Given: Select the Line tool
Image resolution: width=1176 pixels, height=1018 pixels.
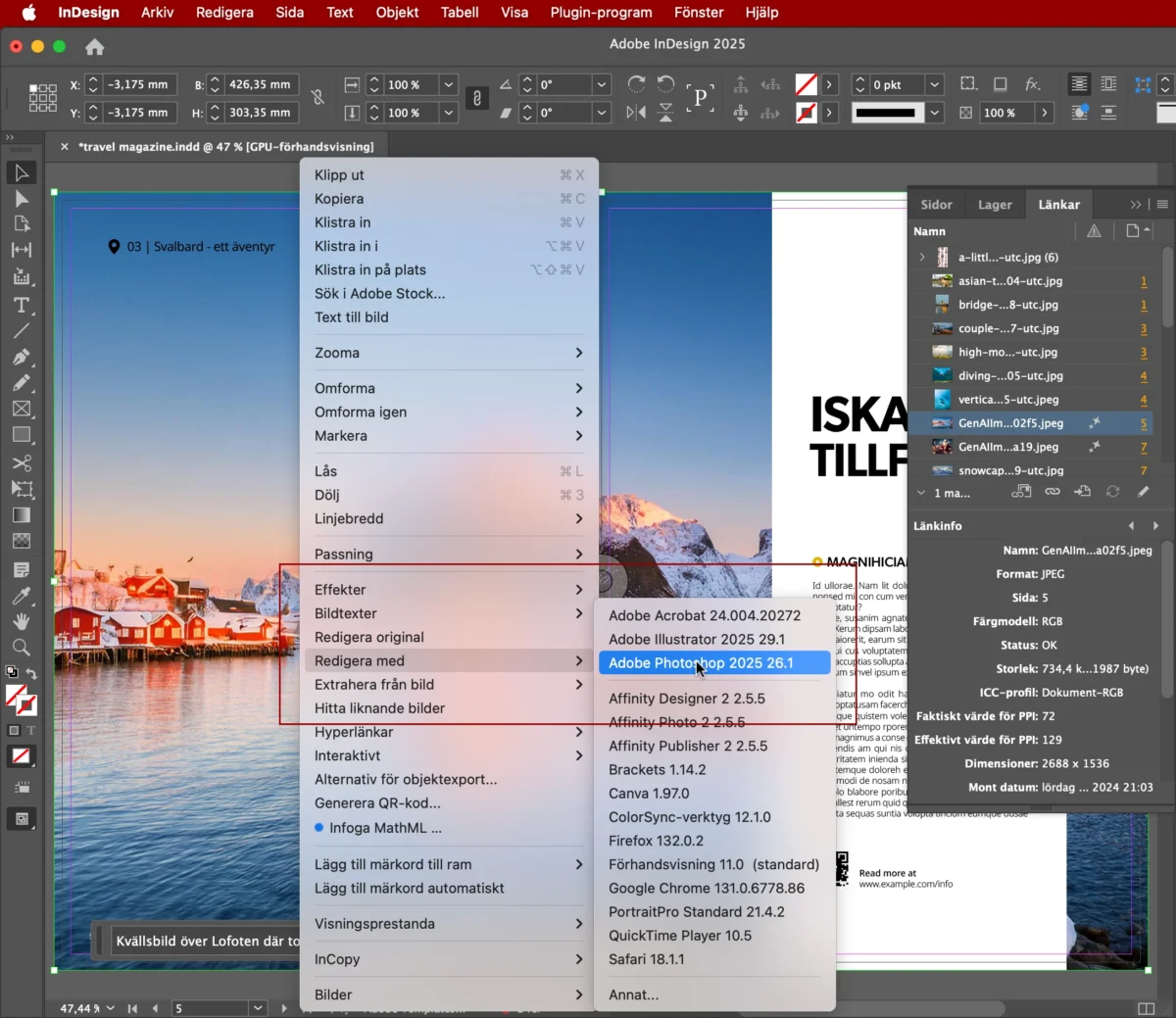Looking at the screenshot, I should pyautogui.click(x=22, y=330).
